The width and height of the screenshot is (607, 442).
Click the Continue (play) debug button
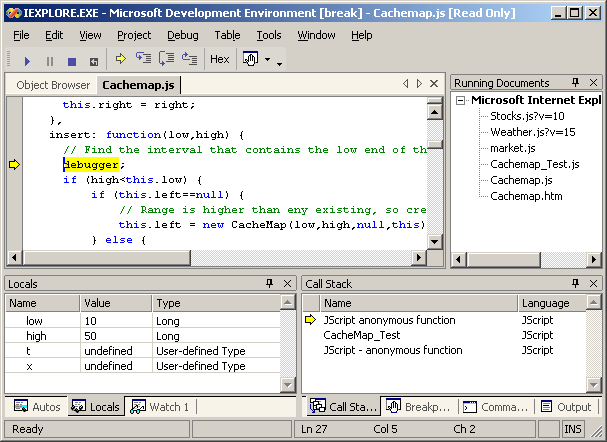[x=27, y=61]
